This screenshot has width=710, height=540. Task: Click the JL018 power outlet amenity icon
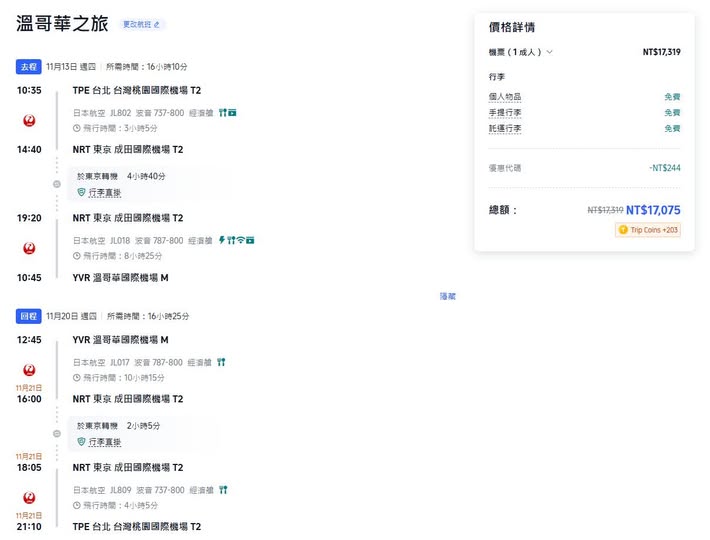pos(221,241)
